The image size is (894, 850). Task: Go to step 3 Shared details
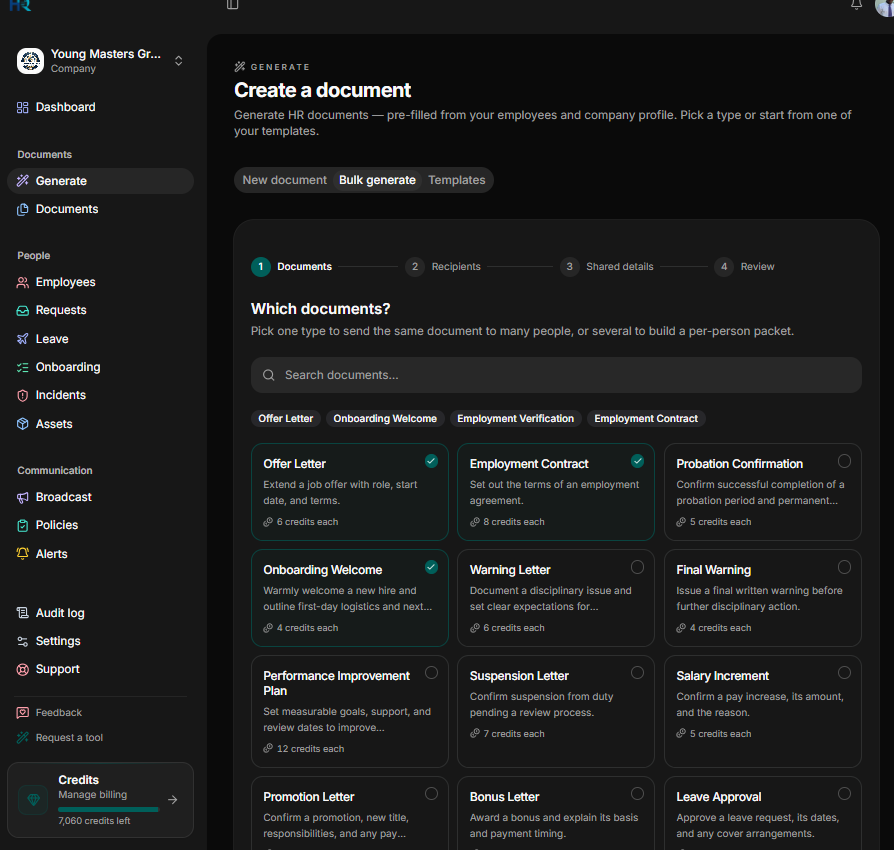[x=607, y=267]
